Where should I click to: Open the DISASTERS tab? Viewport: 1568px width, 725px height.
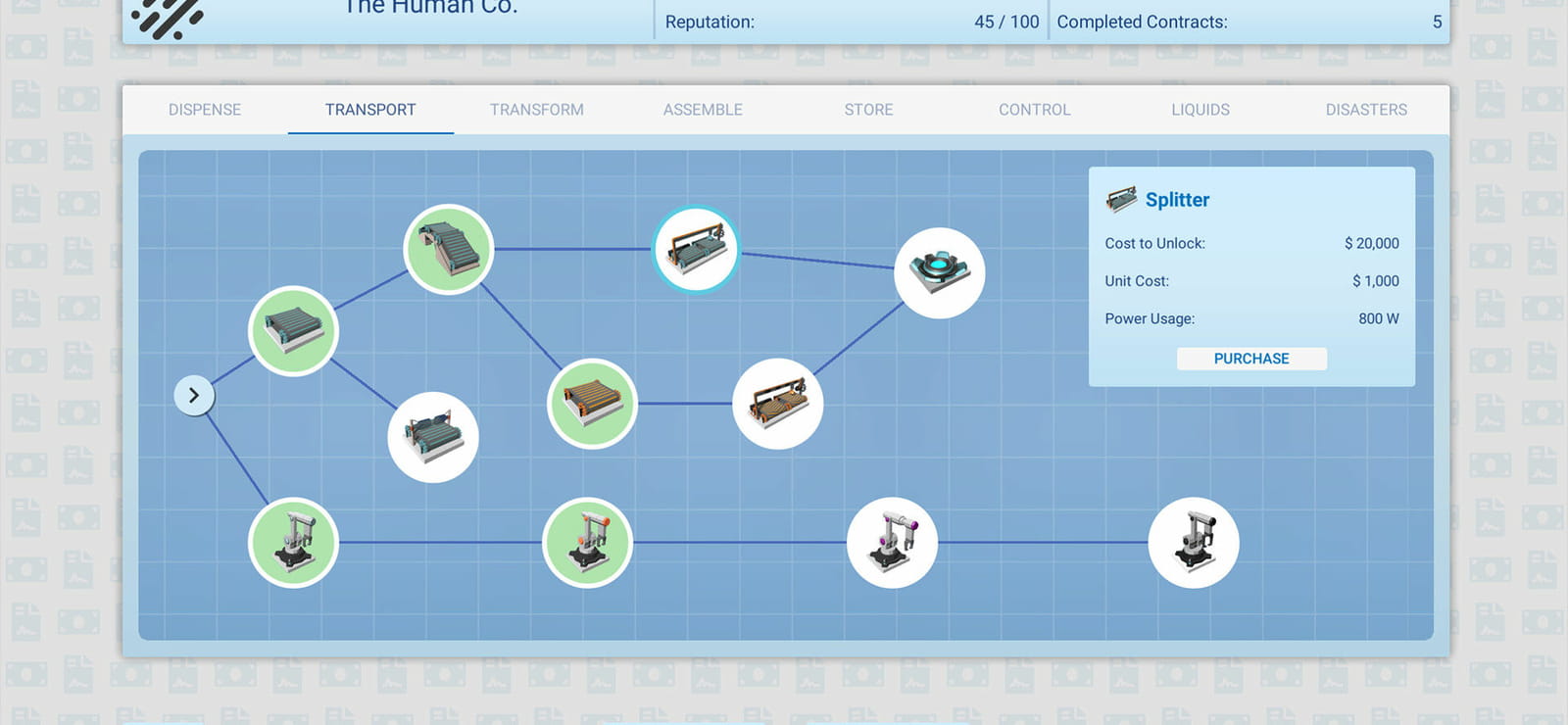coord(1366,110)
